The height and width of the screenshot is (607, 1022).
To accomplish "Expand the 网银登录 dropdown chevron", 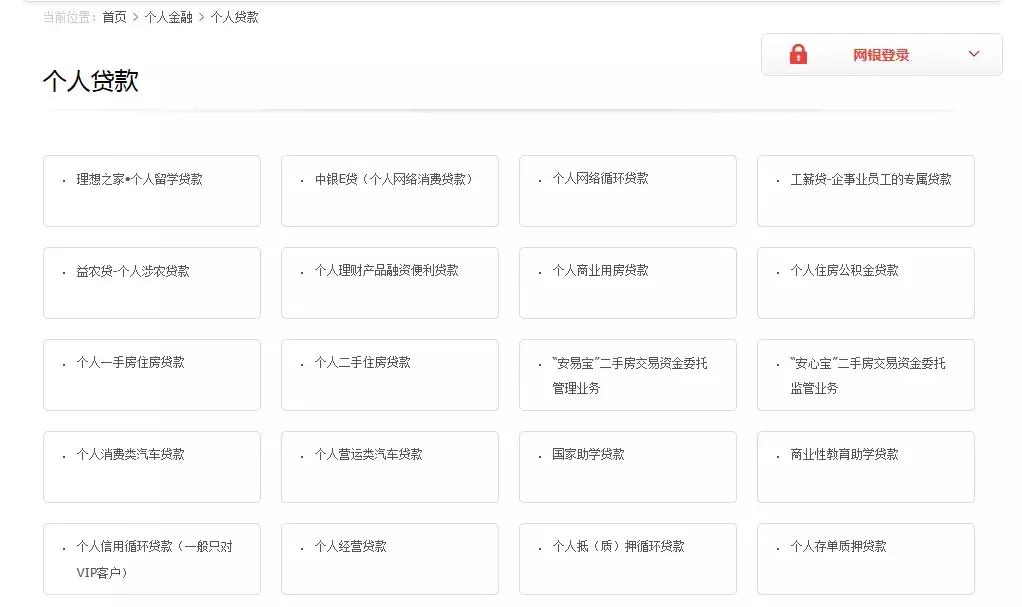I will point(970,54).
